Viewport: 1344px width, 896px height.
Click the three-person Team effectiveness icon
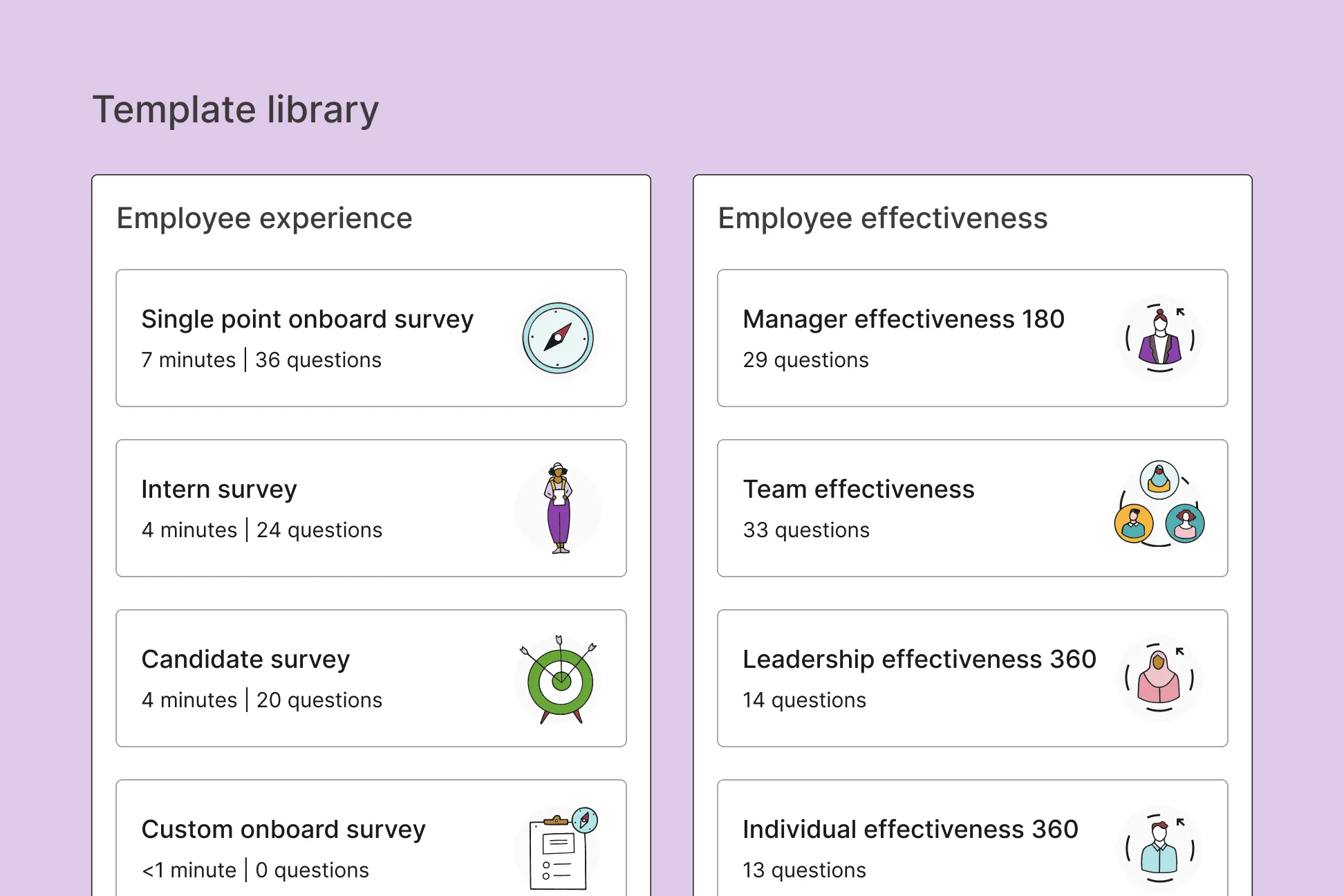click(1159, 505)
